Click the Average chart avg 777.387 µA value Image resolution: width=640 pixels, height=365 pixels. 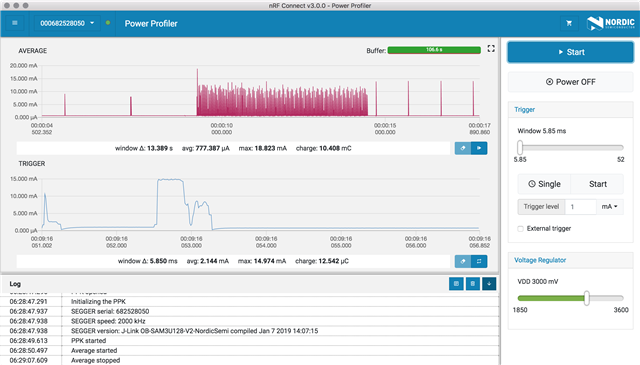click(x=206, y=148)
